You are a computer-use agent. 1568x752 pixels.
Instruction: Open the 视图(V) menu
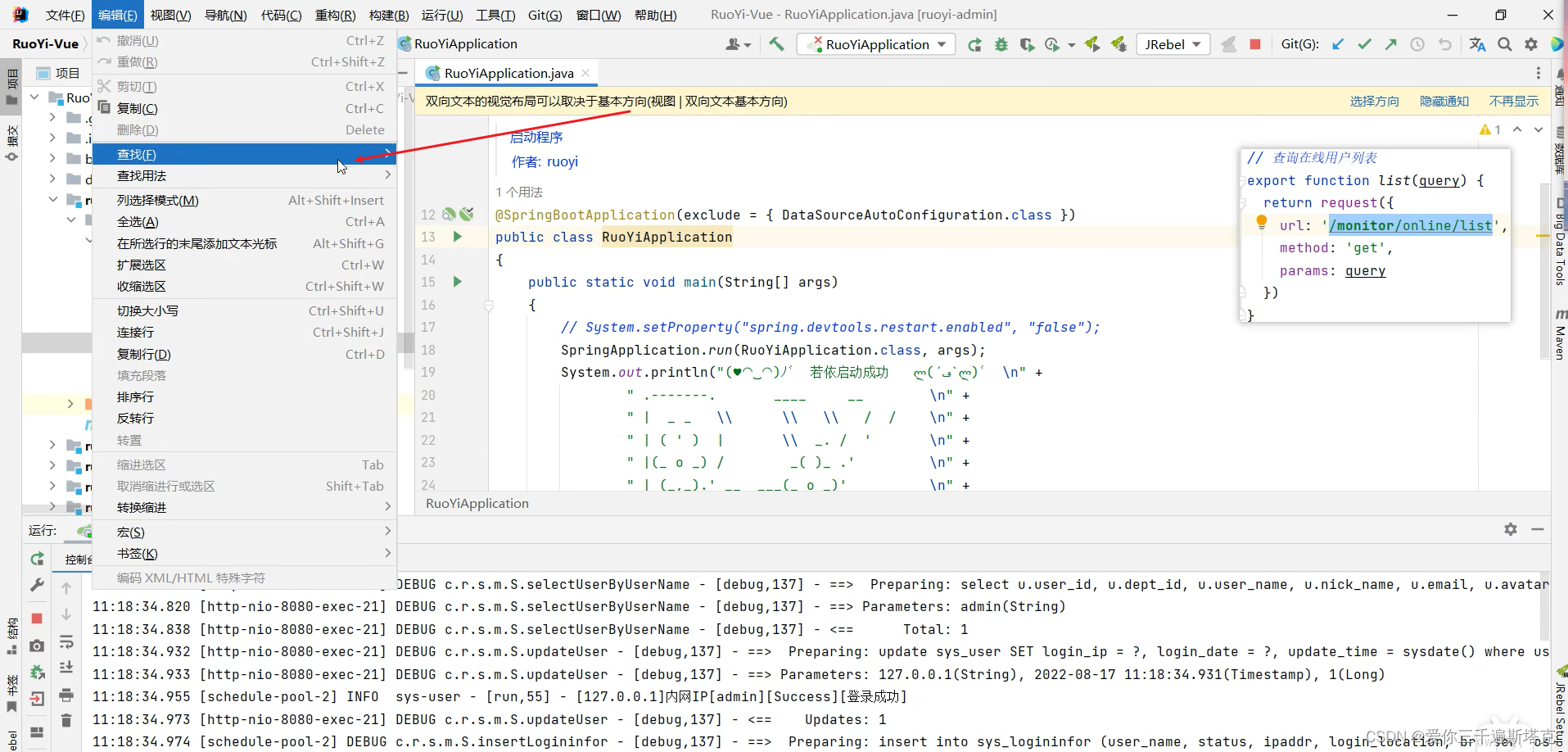pos(170,15)
